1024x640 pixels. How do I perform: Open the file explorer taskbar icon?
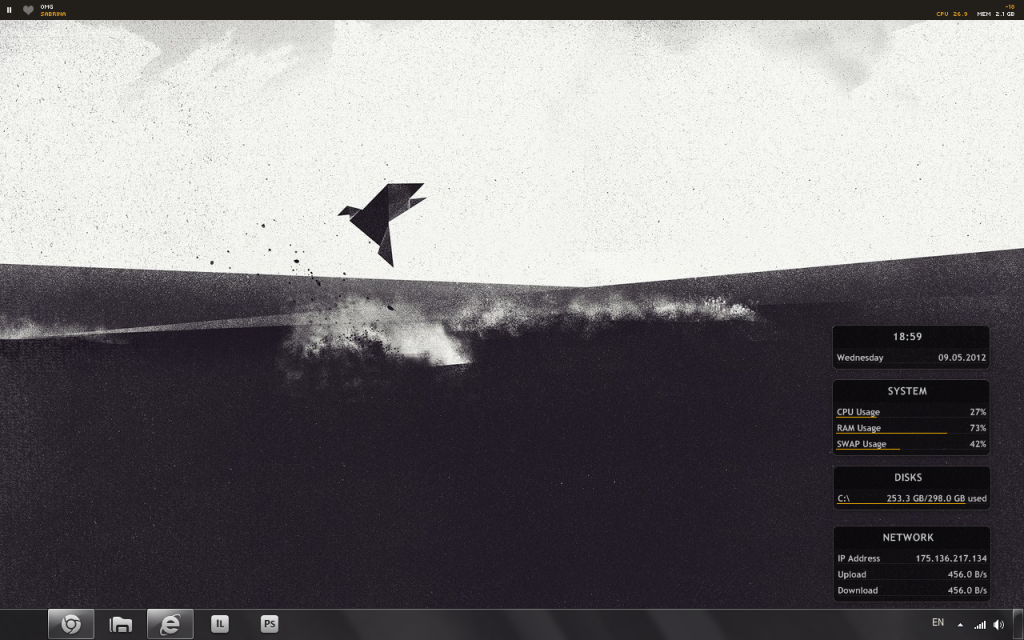pos(121,624)
